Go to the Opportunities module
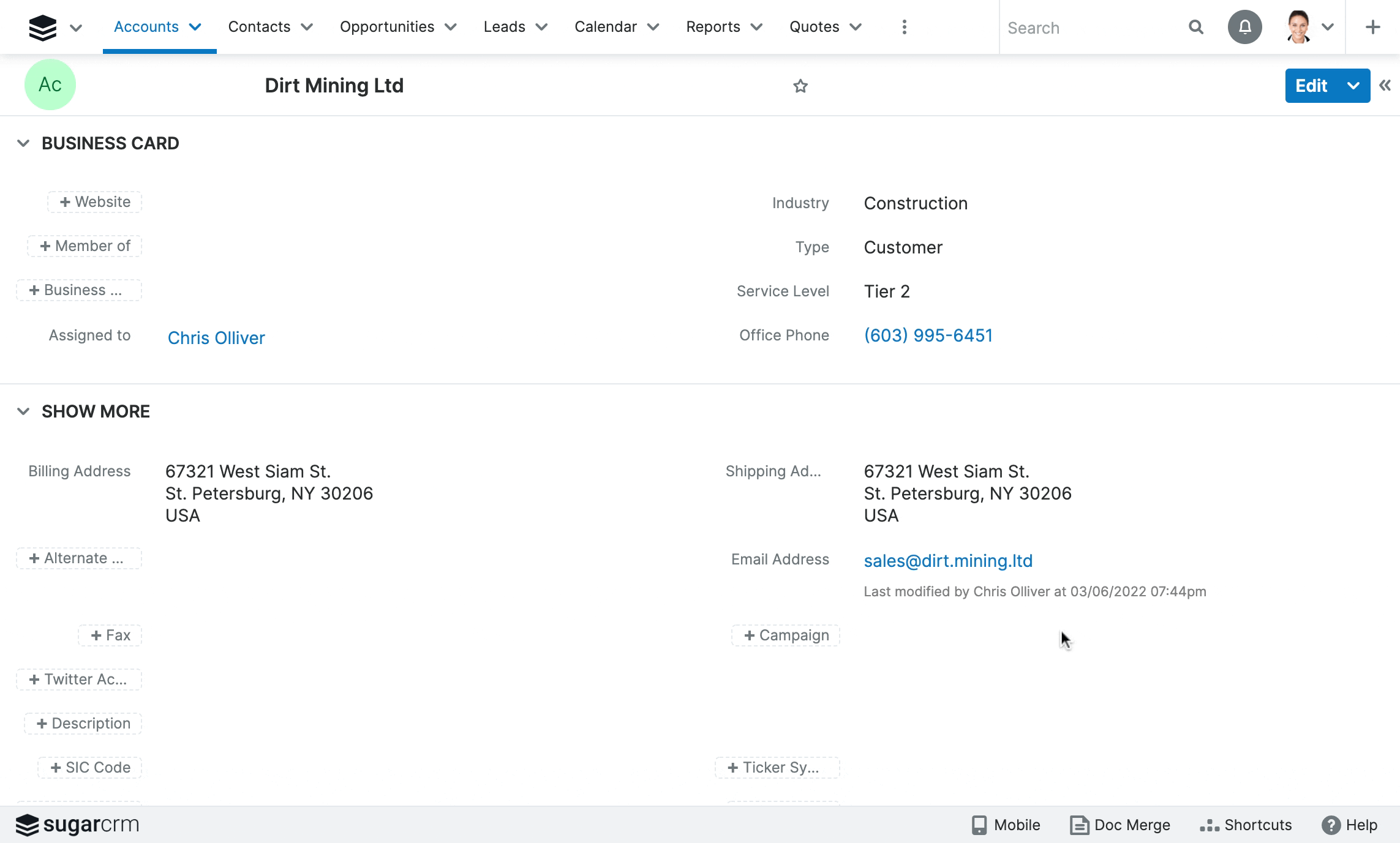 point(386,27)
